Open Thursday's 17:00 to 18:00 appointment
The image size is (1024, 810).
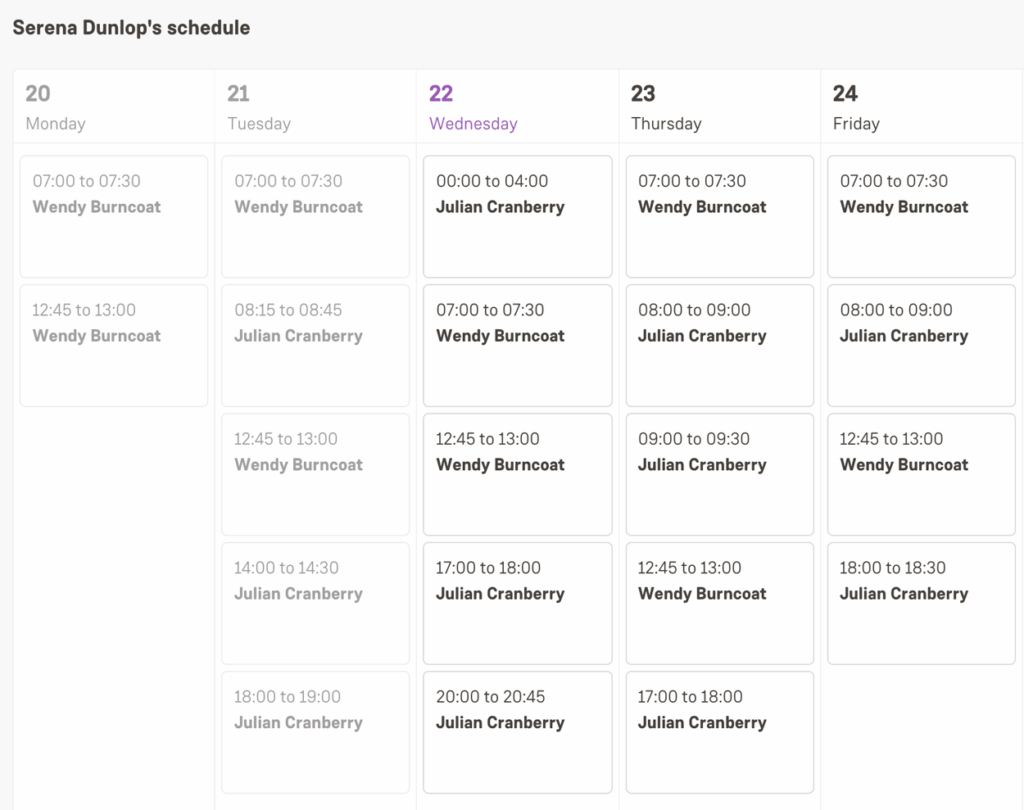point(719,732)
